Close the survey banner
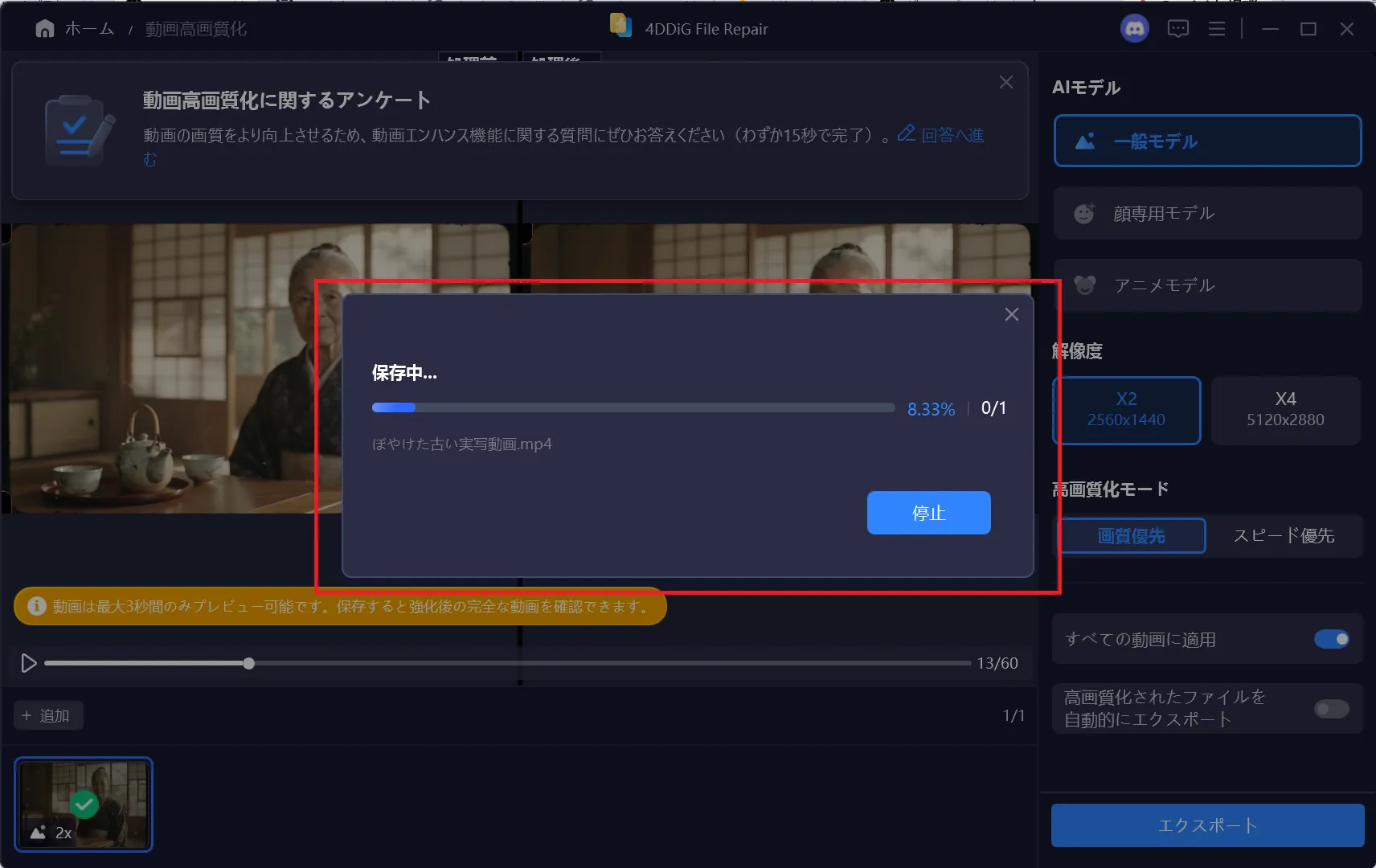Screen dimensions: 1376x868 [x=1005, y=83]
